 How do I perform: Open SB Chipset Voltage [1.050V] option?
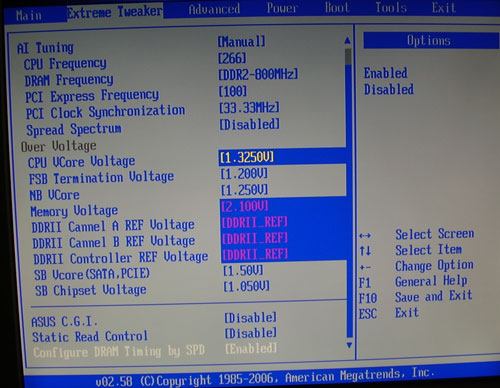[x=247, y=286]
